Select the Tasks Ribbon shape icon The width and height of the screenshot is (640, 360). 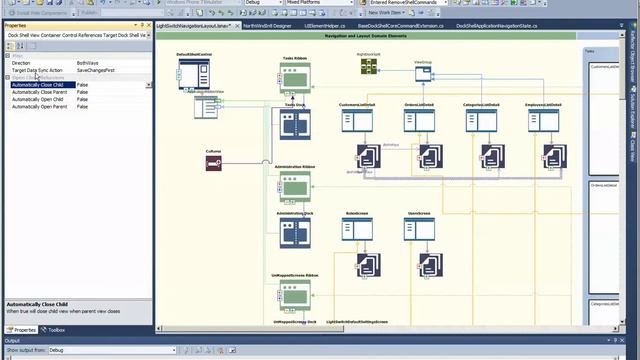295,78
